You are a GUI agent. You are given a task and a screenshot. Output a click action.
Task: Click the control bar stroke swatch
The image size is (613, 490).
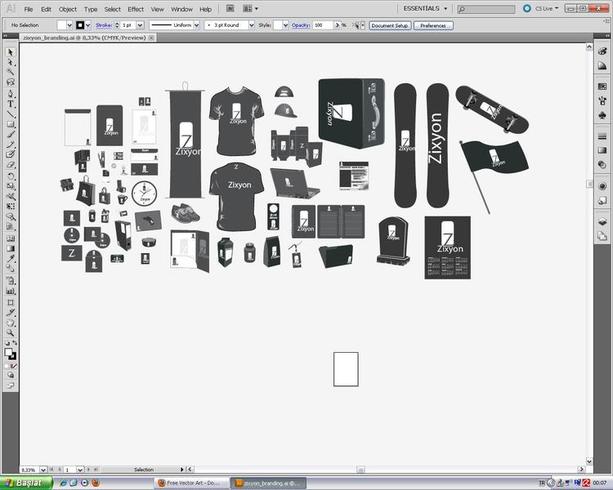click(80, 25)
